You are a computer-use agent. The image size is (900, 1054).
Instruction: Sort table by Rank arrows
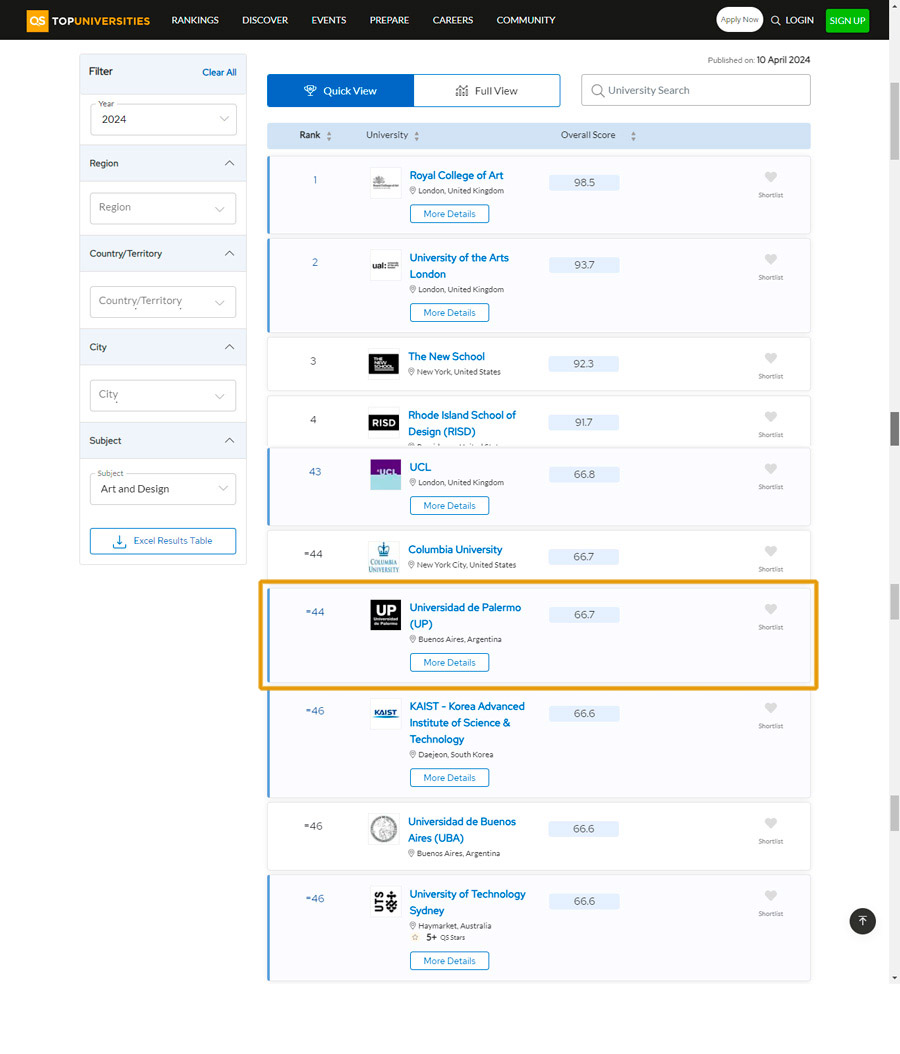point(329,136)
